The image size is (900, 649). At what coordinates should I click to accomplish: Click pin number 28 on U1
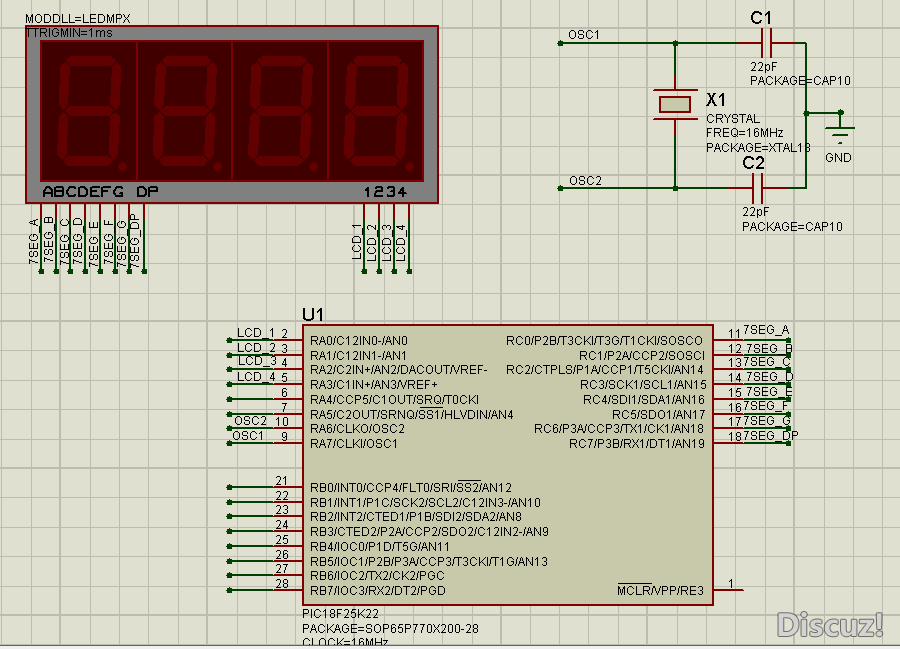click(282, 584)
